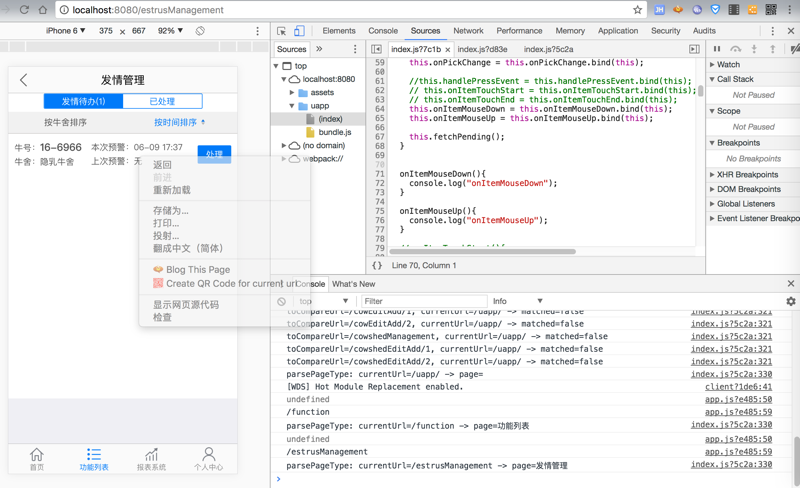
Task: Select the 发情待办(1) segment
Action: 83,101
